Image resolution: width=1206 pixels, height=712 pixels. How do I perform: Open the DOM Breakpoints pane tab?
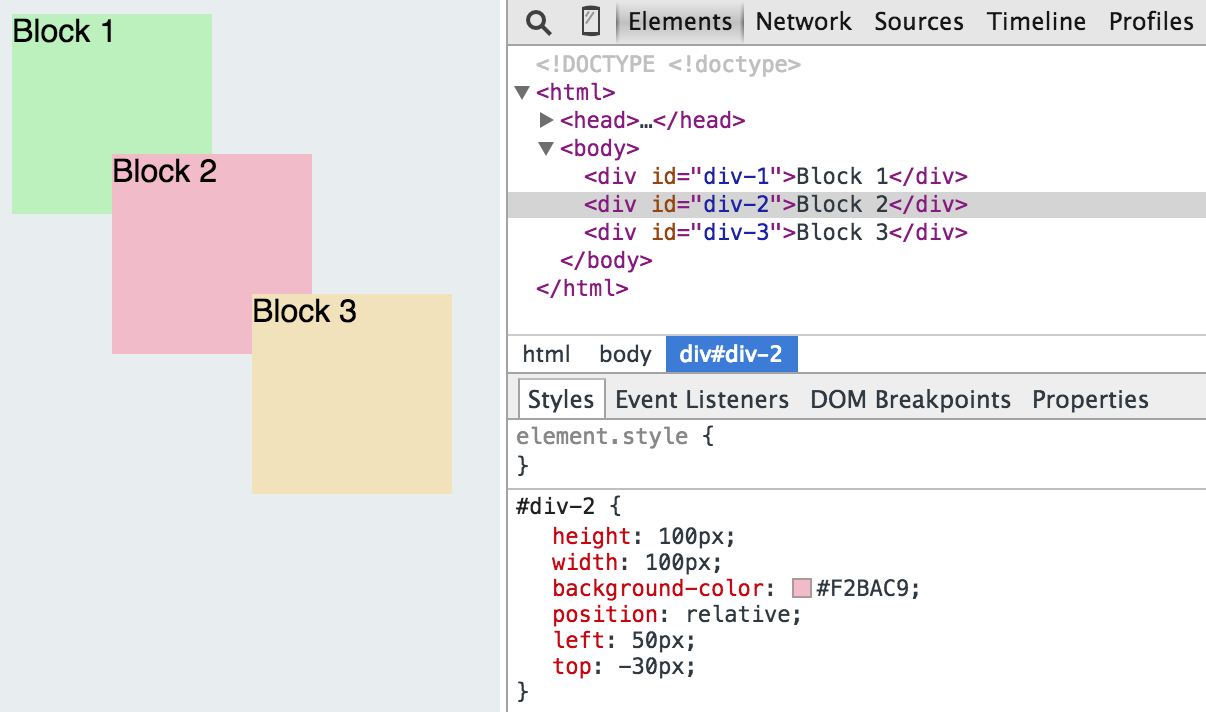click(x=910, y=399)
